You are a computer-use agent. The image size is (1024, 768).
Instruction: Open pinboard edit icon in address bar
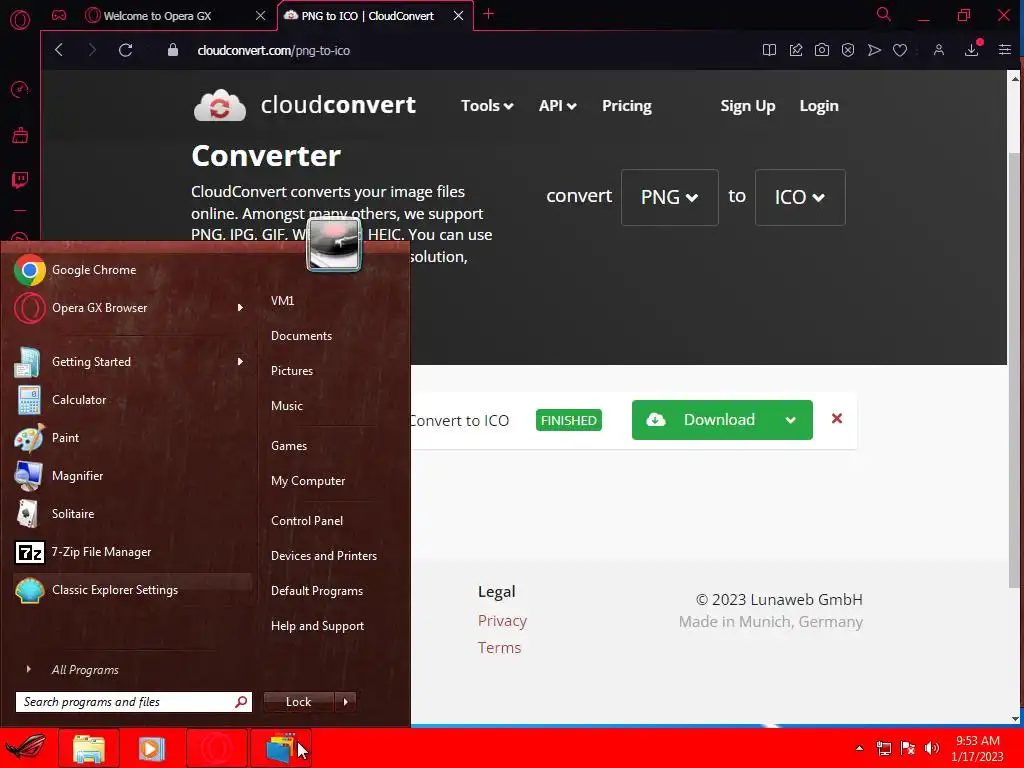pos(795,50)
